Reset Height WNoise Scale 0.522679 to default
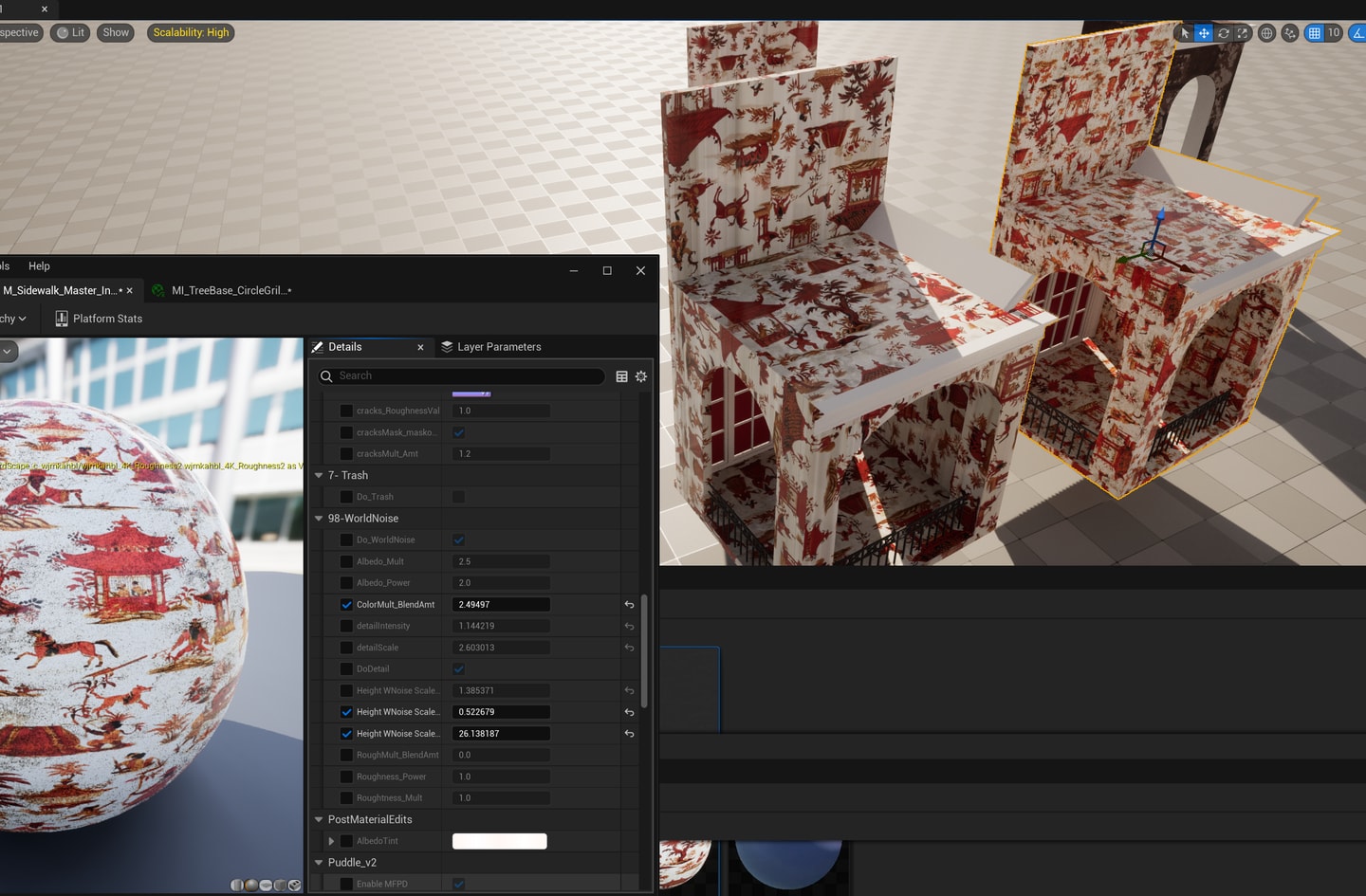The height and width of the screenshot is (896, 1366). pos(629,712)
